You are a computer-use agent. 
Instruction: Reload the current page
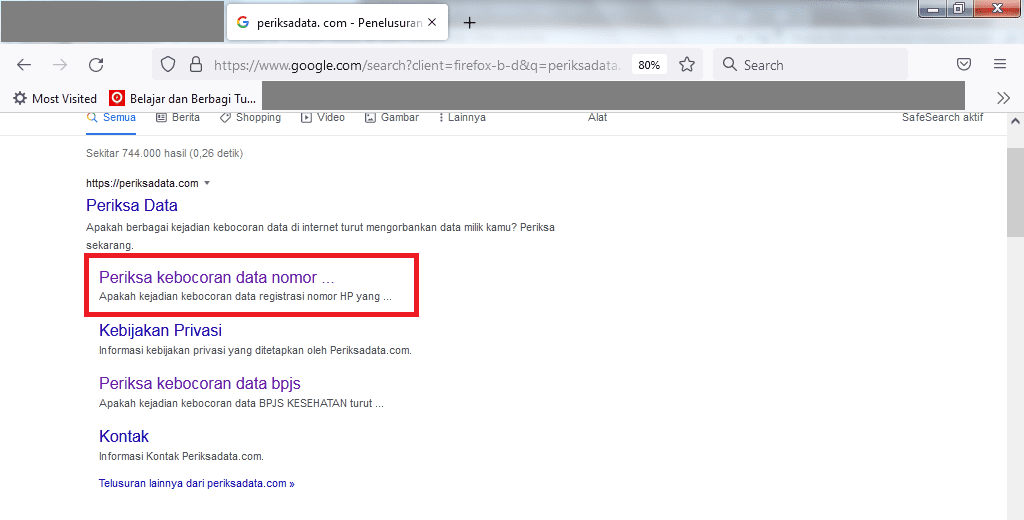point(97,65)
